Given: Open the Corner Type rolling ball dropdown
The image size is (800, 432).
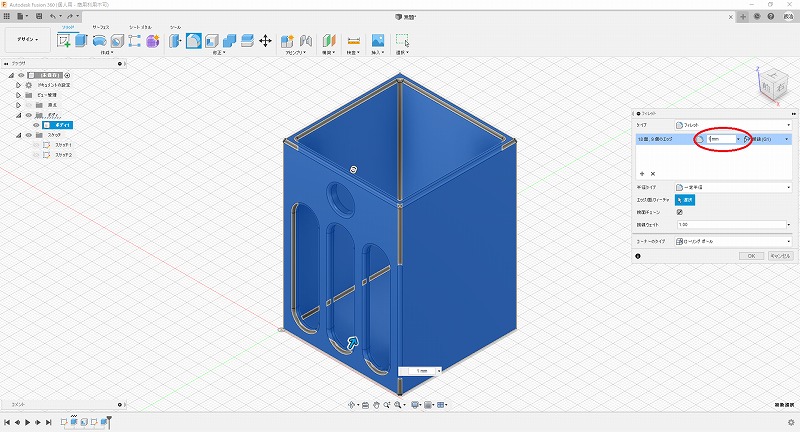Looking at the screenshot, I should click(x=734, y=241).
